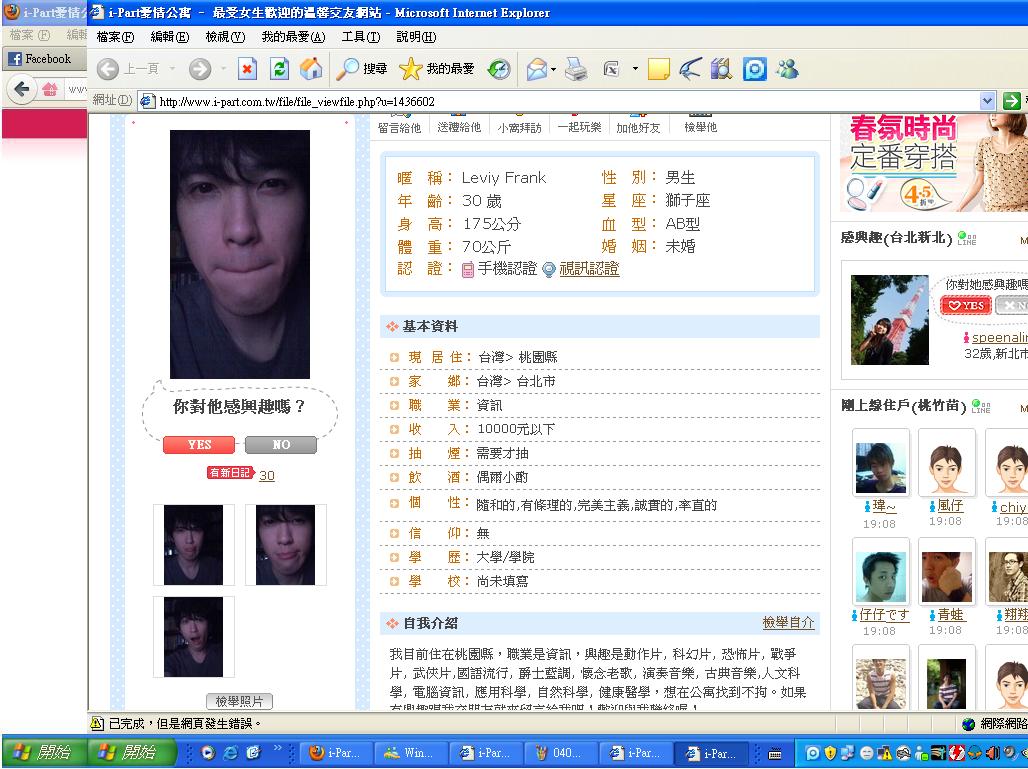This screenshot has width=1028, height=769.
Task: Go to the Home page icon
Action: point(311,69)
